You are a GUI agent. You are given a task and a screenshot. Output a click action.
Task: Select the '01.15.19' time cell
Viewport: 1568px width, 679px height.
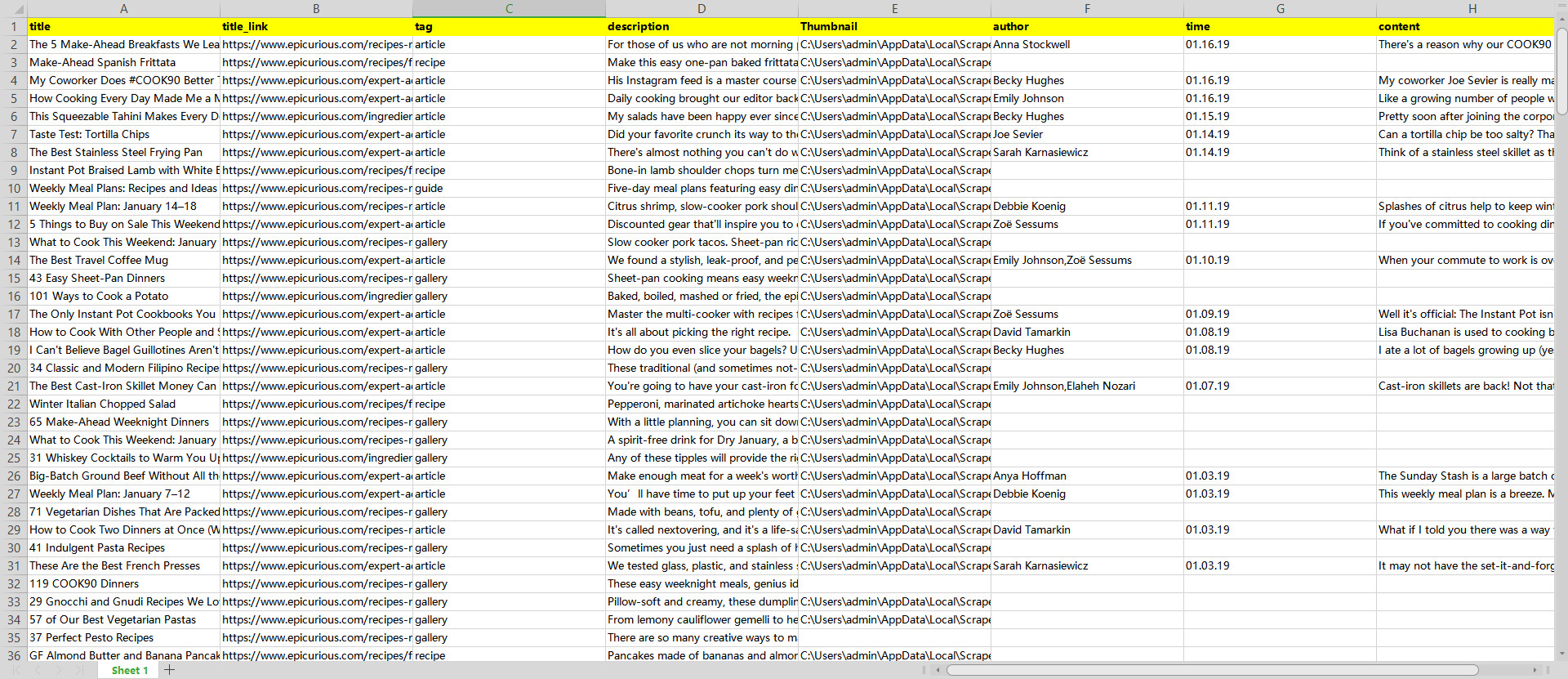pyautogui.click(x=1280, y=116)
